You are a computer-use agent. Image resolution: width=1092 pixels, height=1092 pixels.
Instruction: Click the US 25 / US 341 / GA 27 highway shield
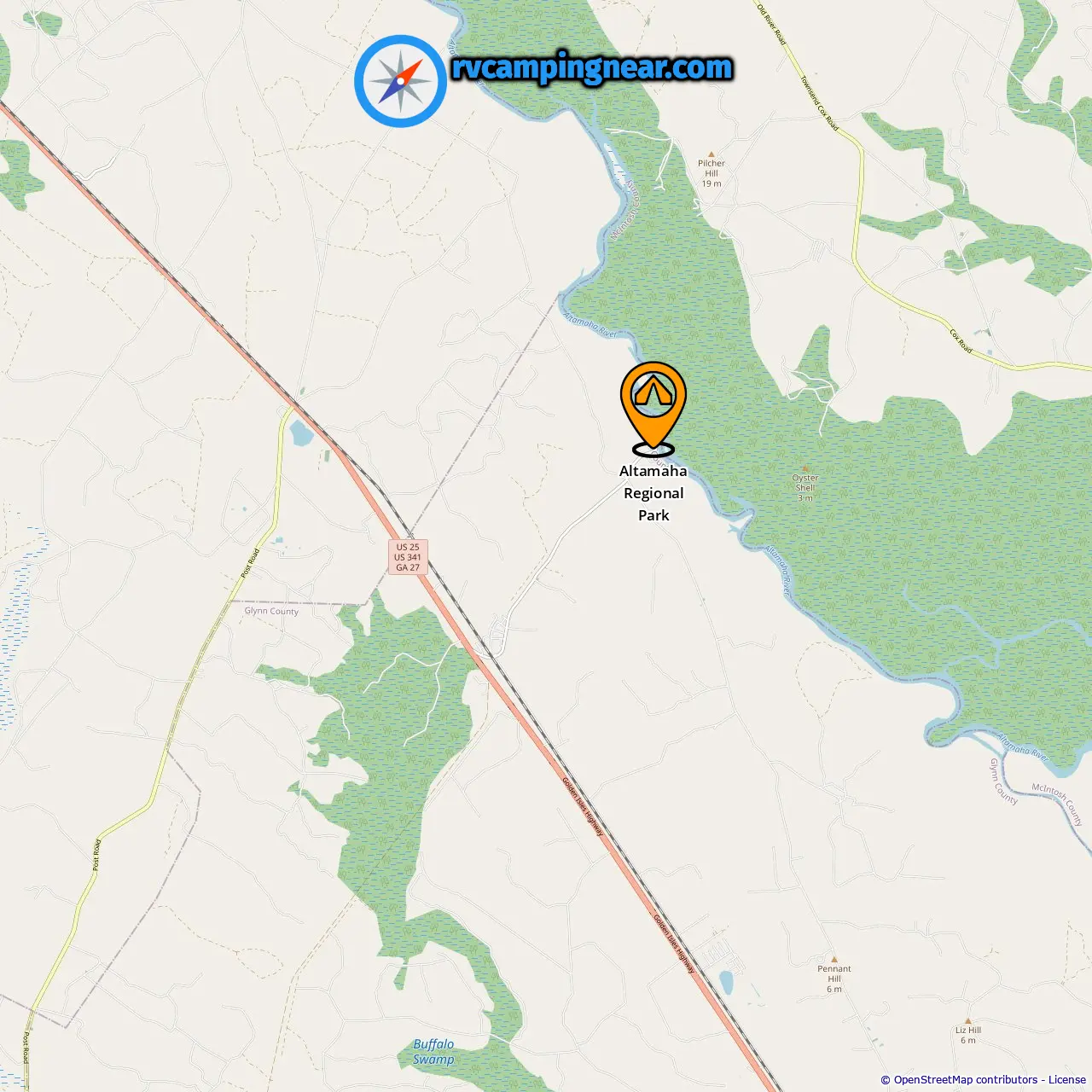pyautogui.click(x=408, y=557)
